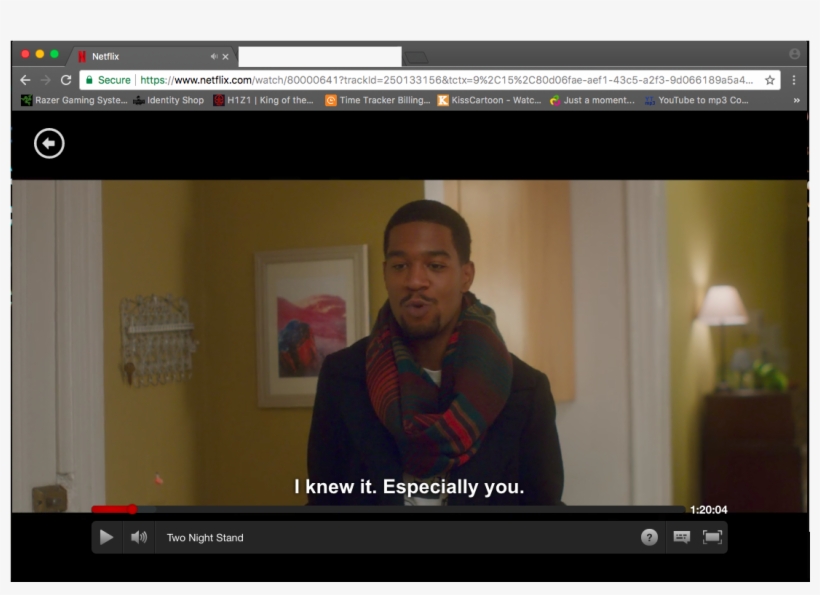Image resolution: width=820 pixels, height=595 pixels.
Task: Open Chrome profile avatar icon
Action: (x=794, y=54)
